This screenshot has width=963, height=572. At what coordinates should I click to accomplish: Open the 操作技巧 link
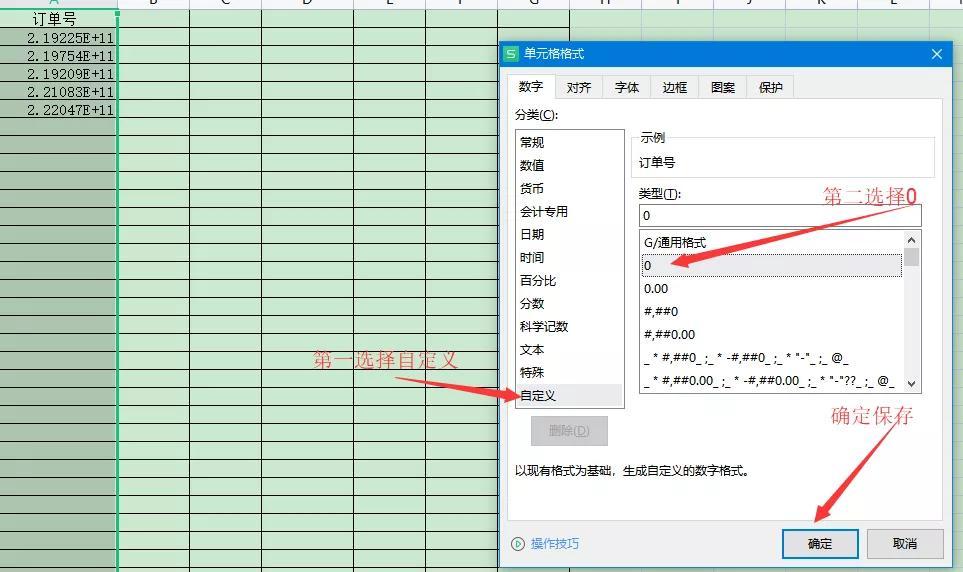(x=555, y=544)
